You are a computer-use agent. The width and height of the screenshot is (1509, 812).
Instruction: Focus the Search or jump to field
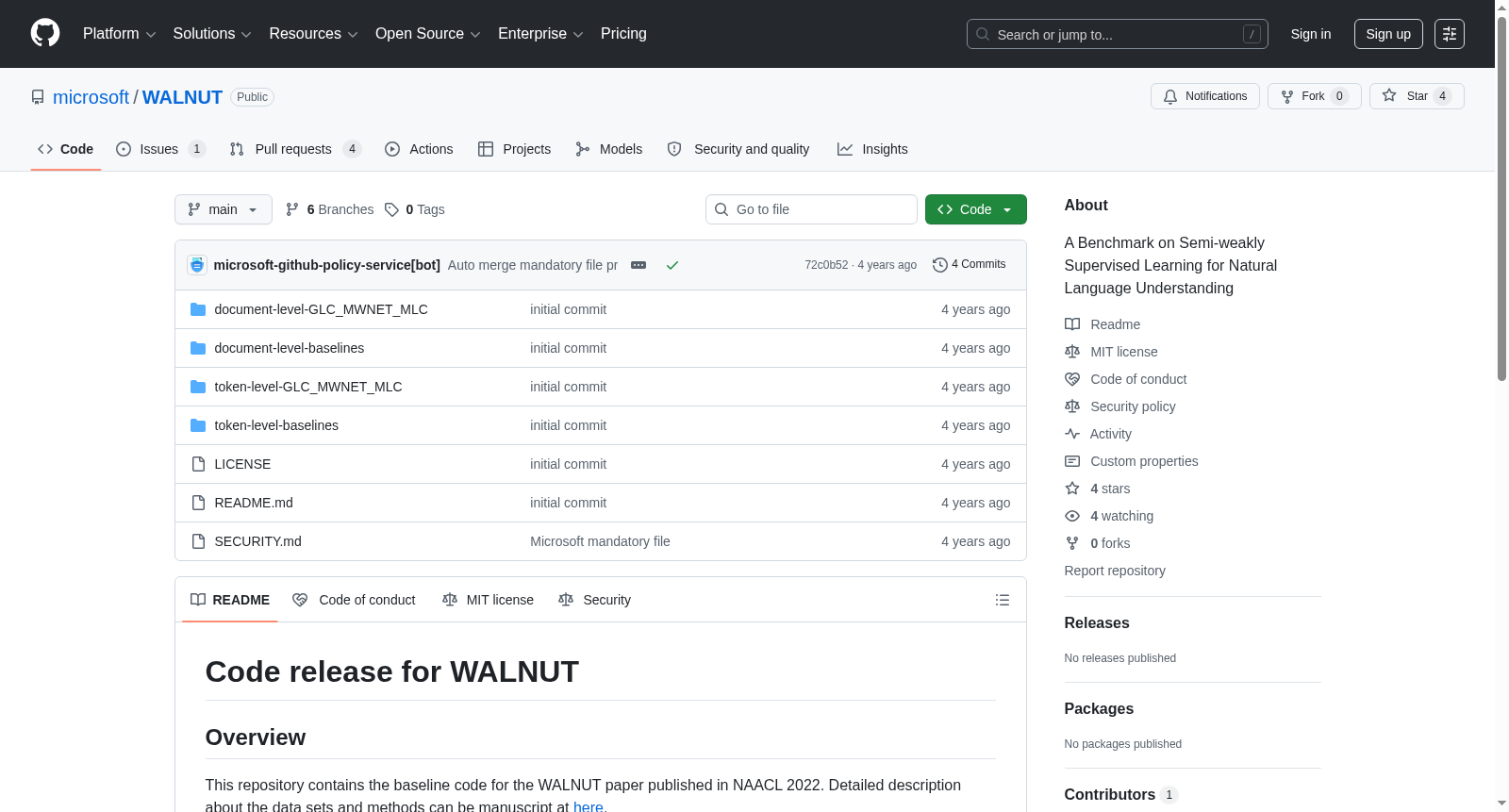click(1117, 34)
